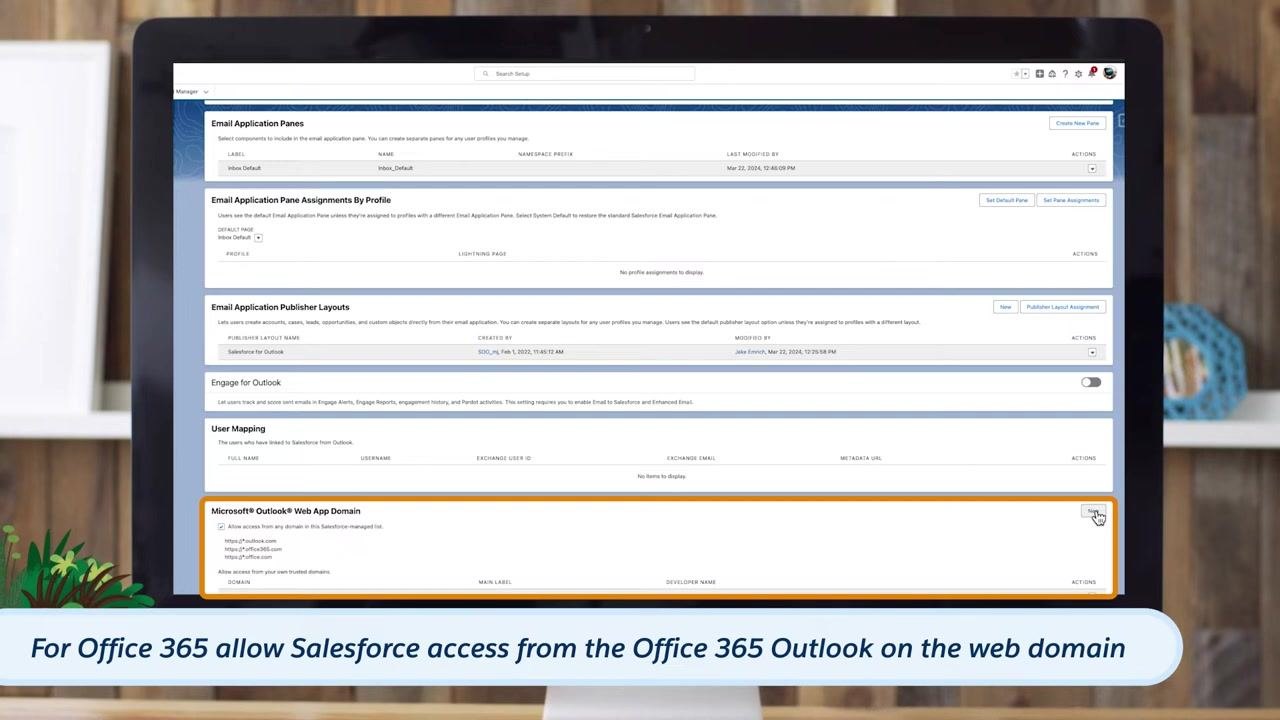Open the help question mark icon
This screenshot has height=720, width=1280.
(1065, 74)
